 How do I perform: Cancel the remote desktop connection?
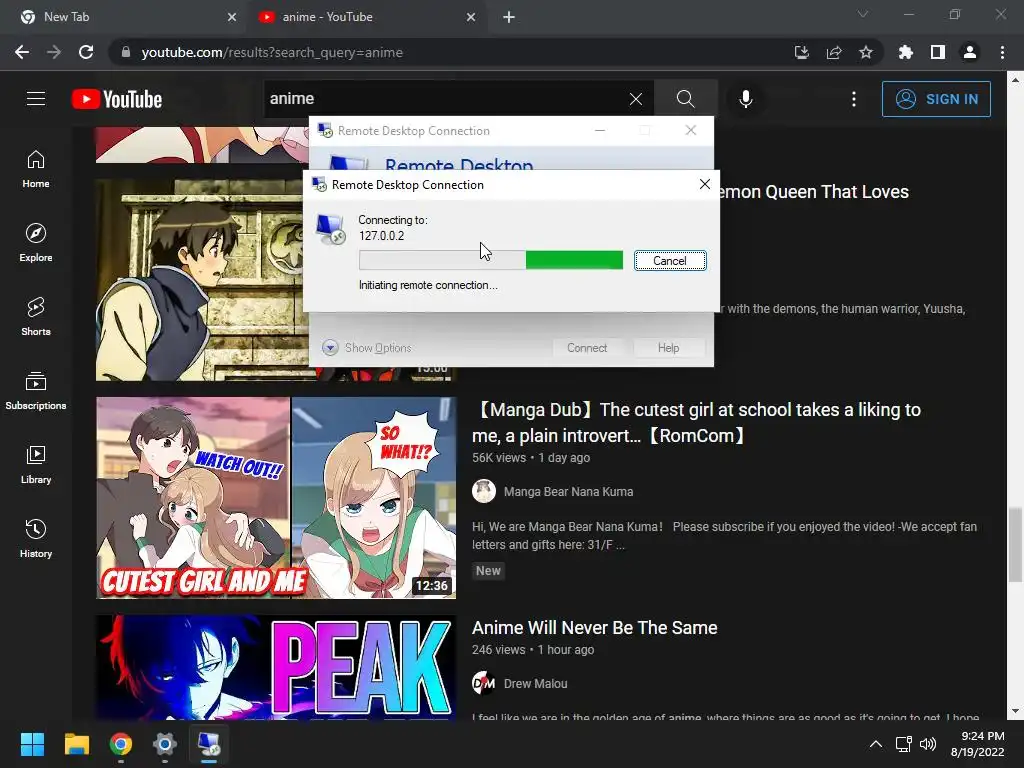pyautogui.click(x=670, y=261)
